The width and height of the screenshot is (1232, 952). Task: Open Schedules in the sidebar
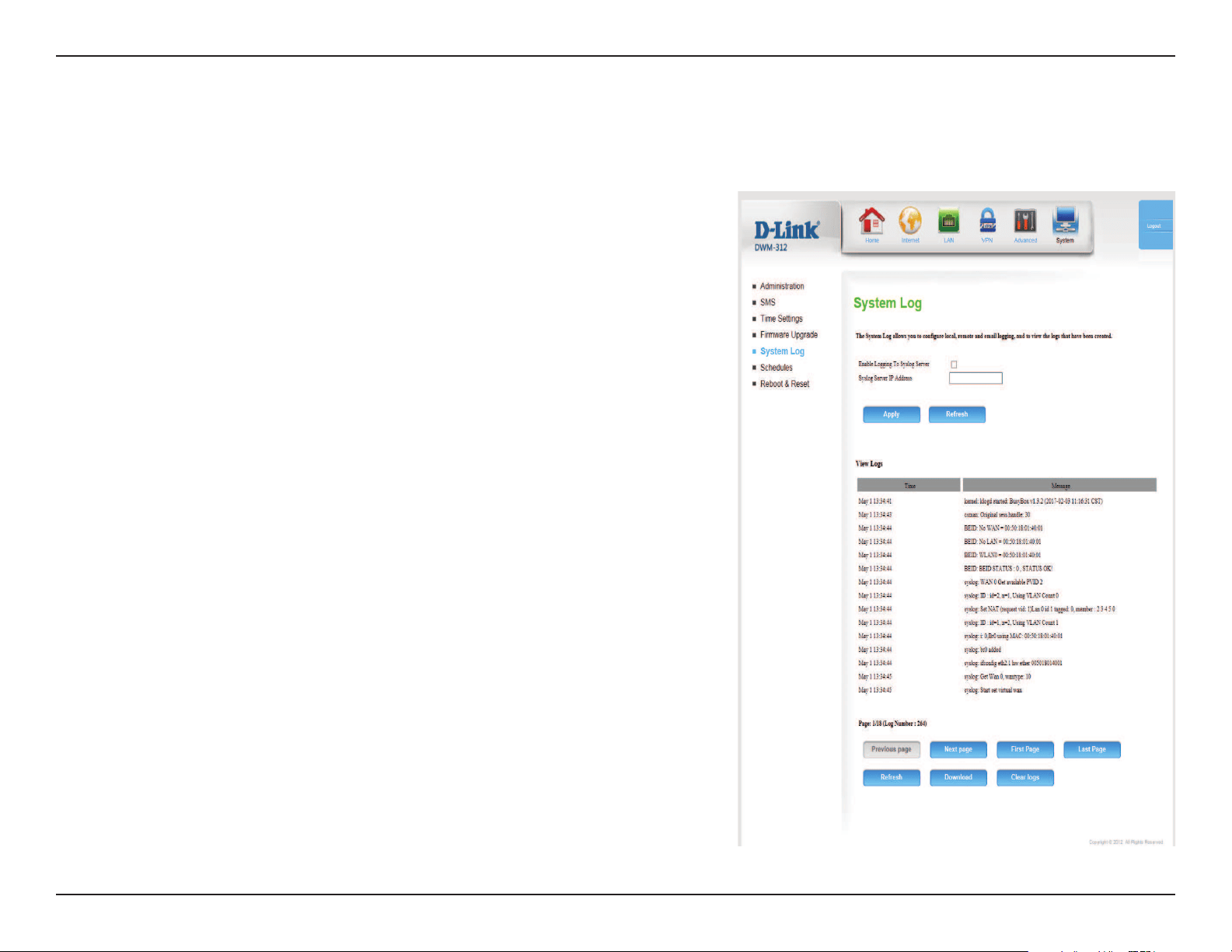coord(777,368)
